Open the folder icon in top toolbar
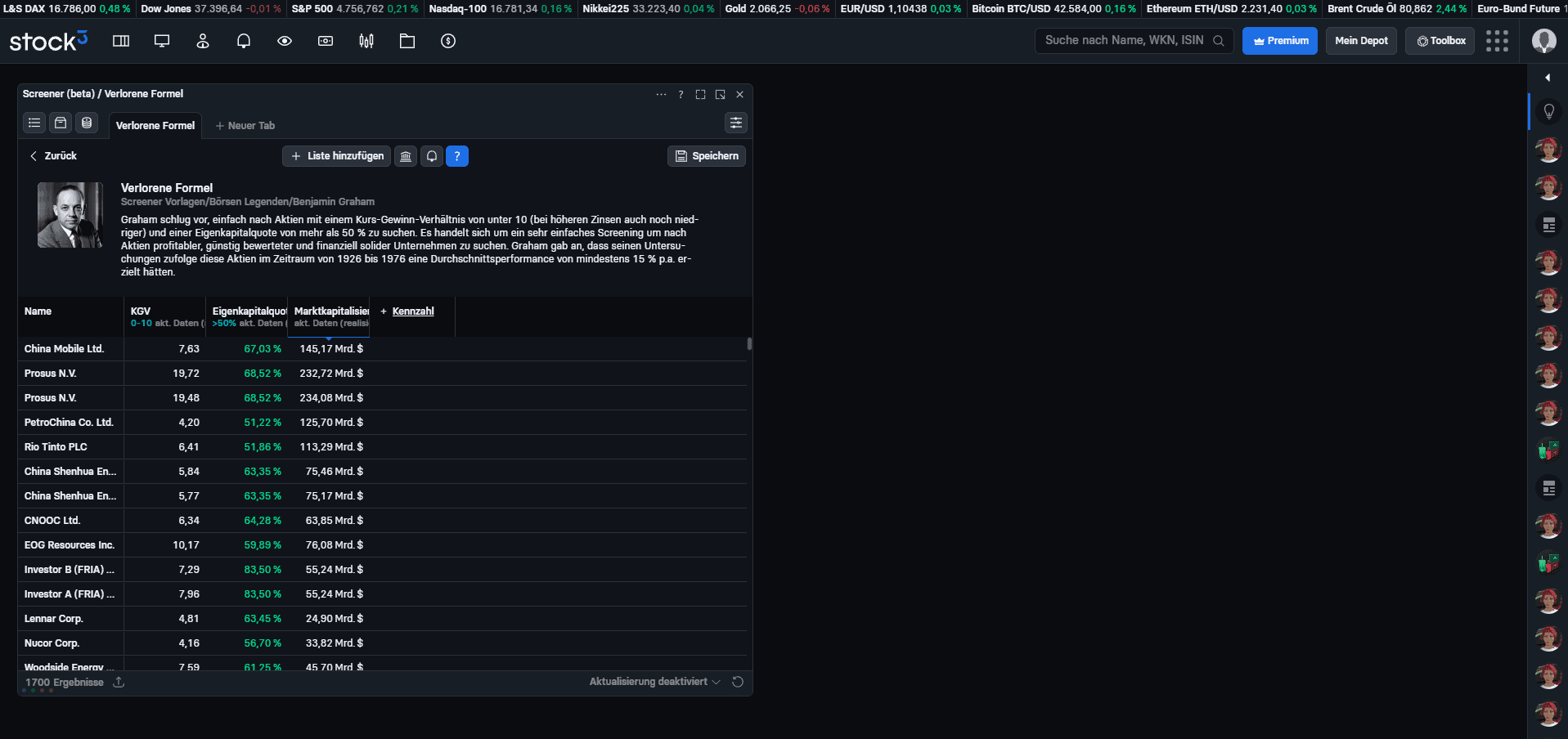The image size is (1568, 739). pos(407,41)
